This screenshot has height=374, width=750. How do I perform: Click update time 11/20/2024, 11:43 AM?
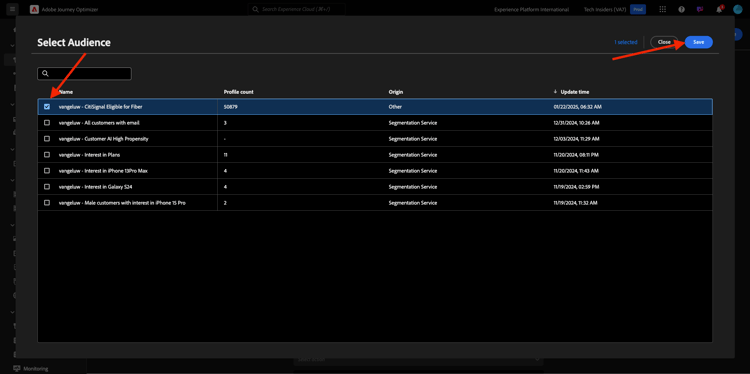(576, 171)
